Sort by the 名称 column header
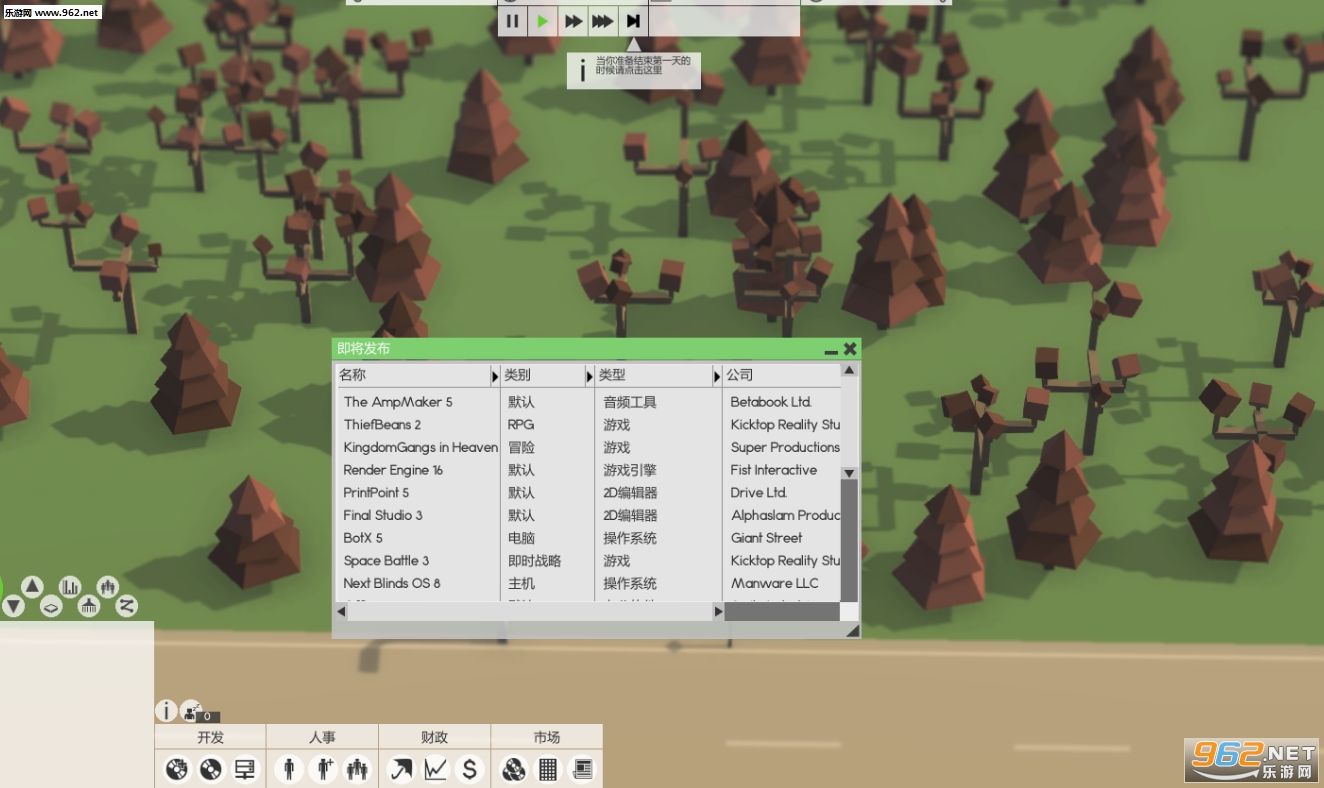This screenshot has height=788, width=1324. 413,375
